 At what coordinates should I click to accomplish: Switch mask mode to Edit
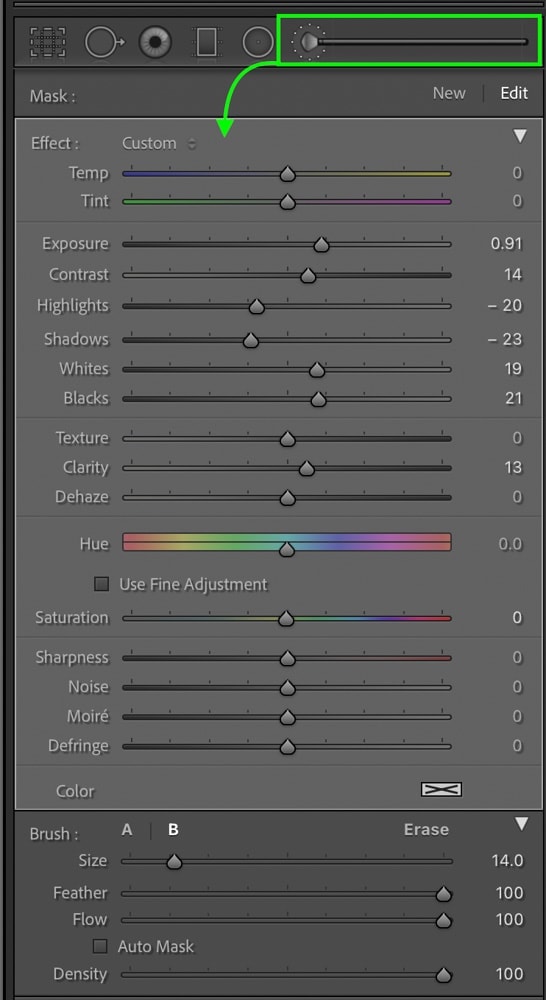point(514,93)
